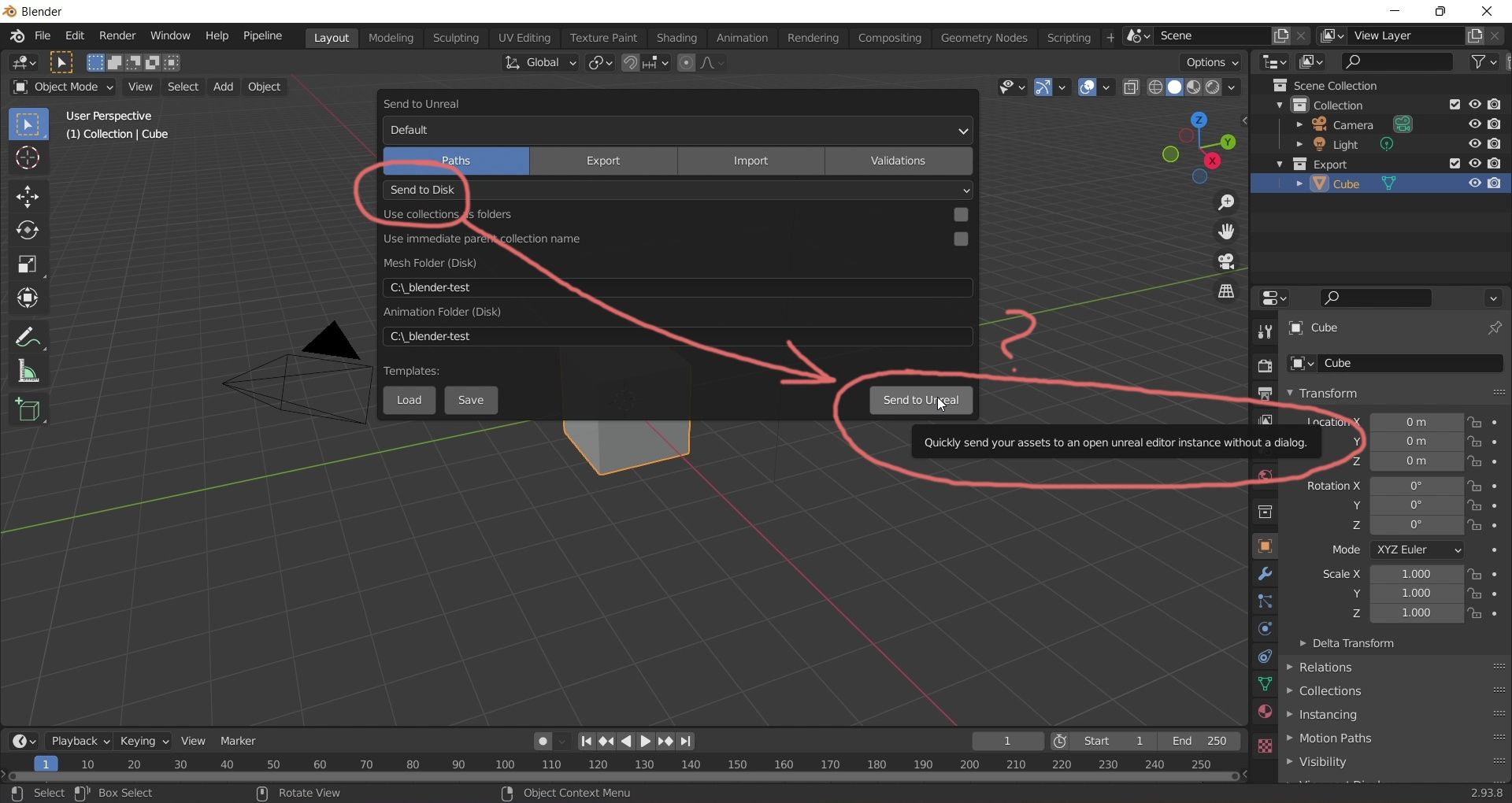Image resolution: width=1512 pixels, height=803 pixels.
Task: Open the Material Properties tab
Action: [1266, 712]
